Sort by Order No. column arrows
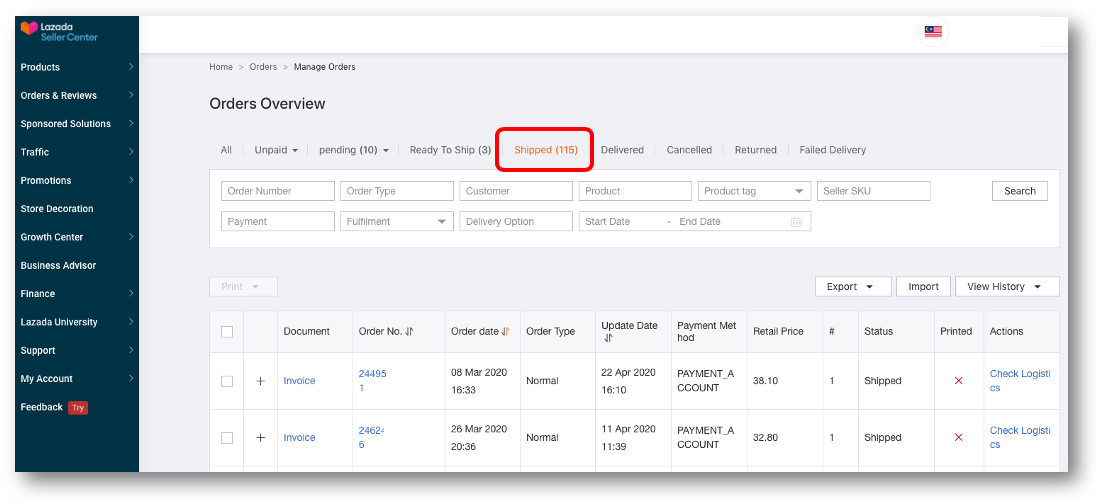This screenshot has width=1096, height=503. [410, 331]
